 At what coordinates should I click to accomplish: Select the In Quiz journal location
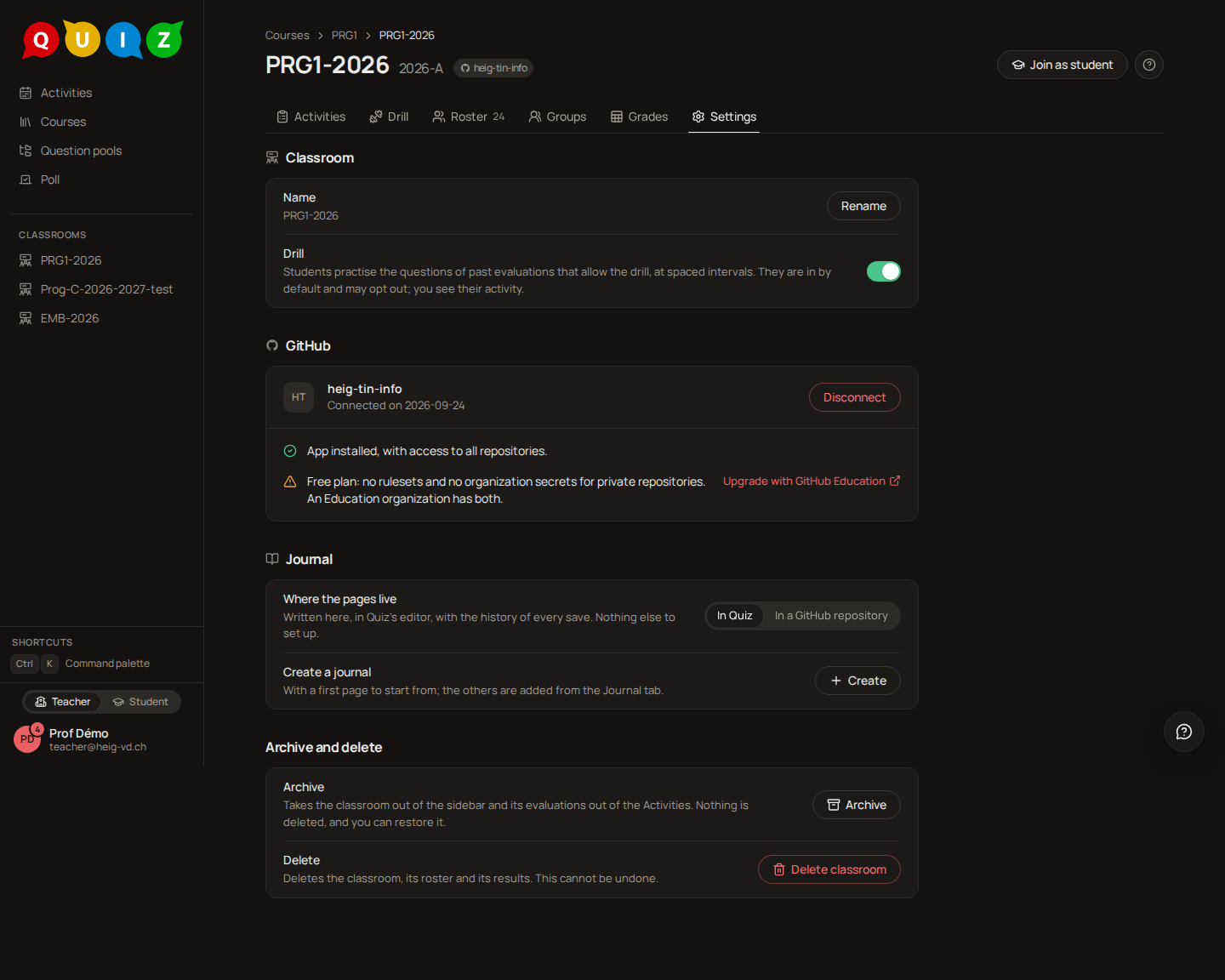point(735,616)
